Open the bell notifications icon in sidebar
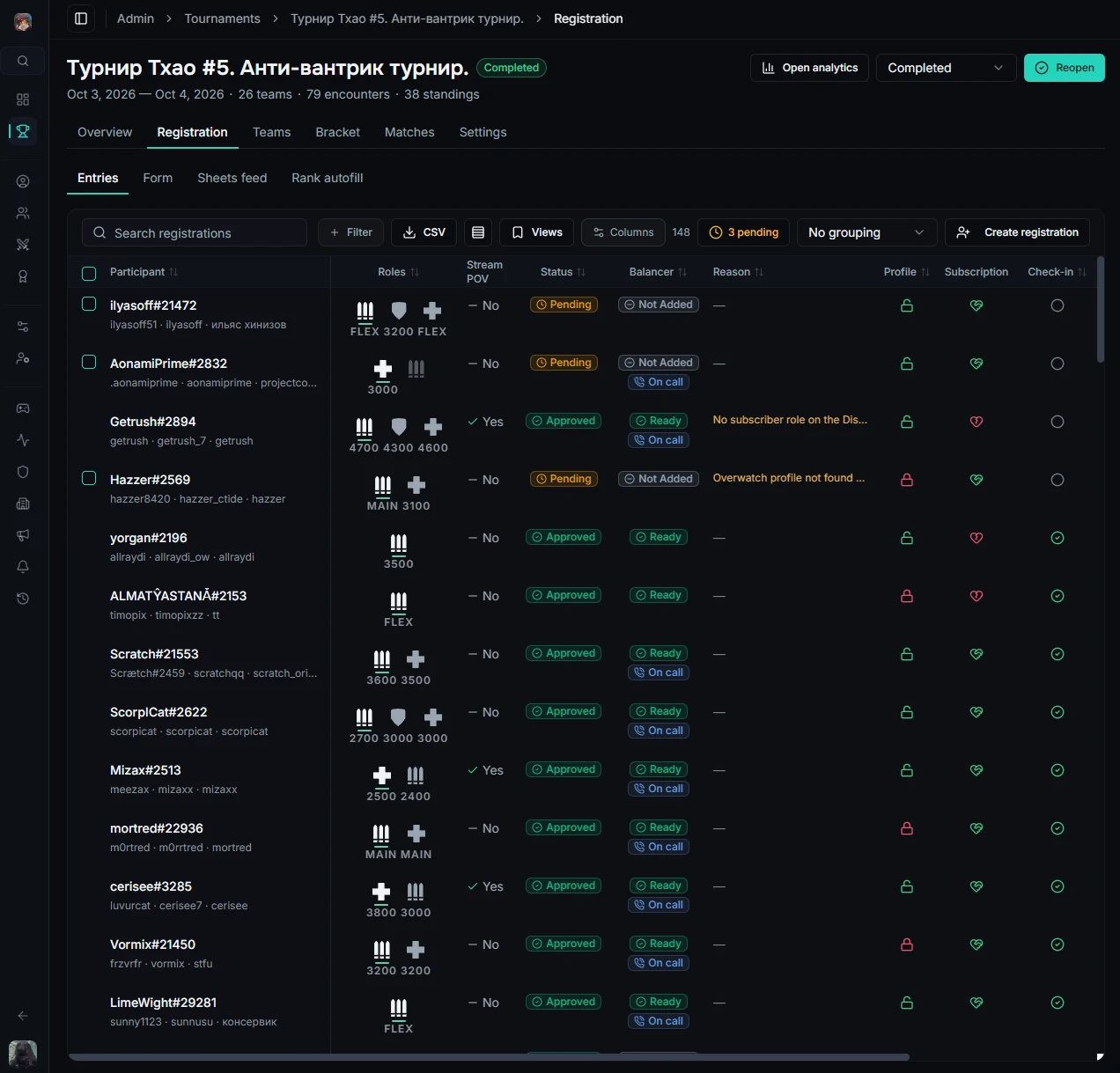Screen dimensions: 1120x1073 point(23,567)
